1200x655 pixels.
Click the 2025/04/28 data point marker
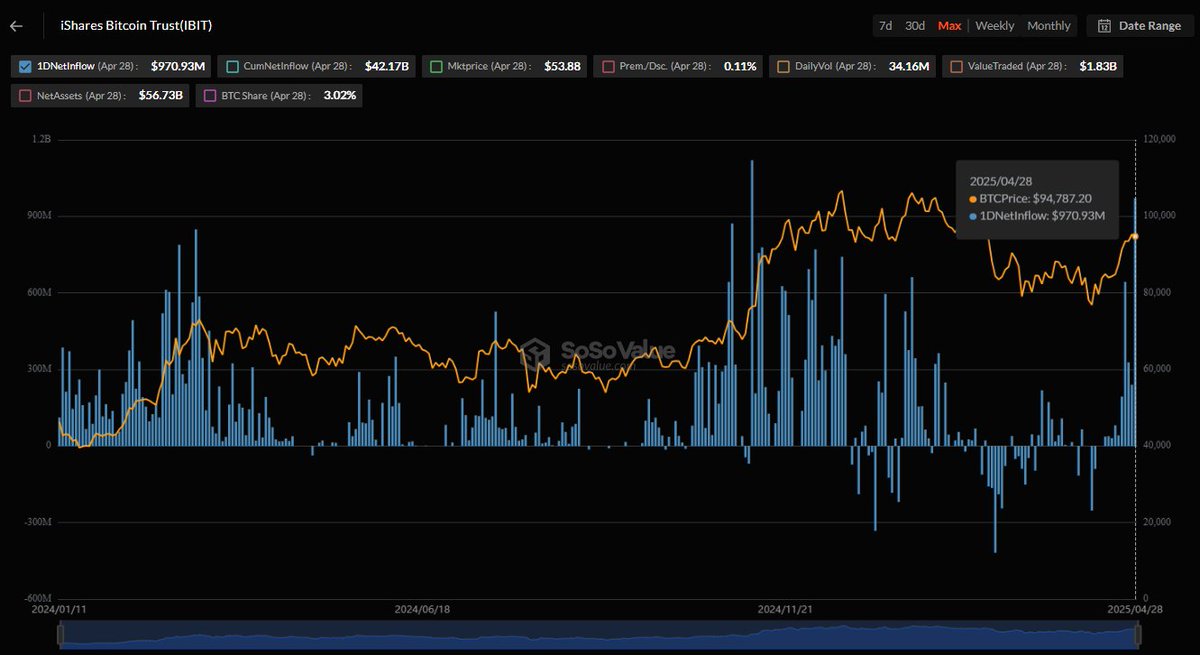click(x=1135, y=236)
